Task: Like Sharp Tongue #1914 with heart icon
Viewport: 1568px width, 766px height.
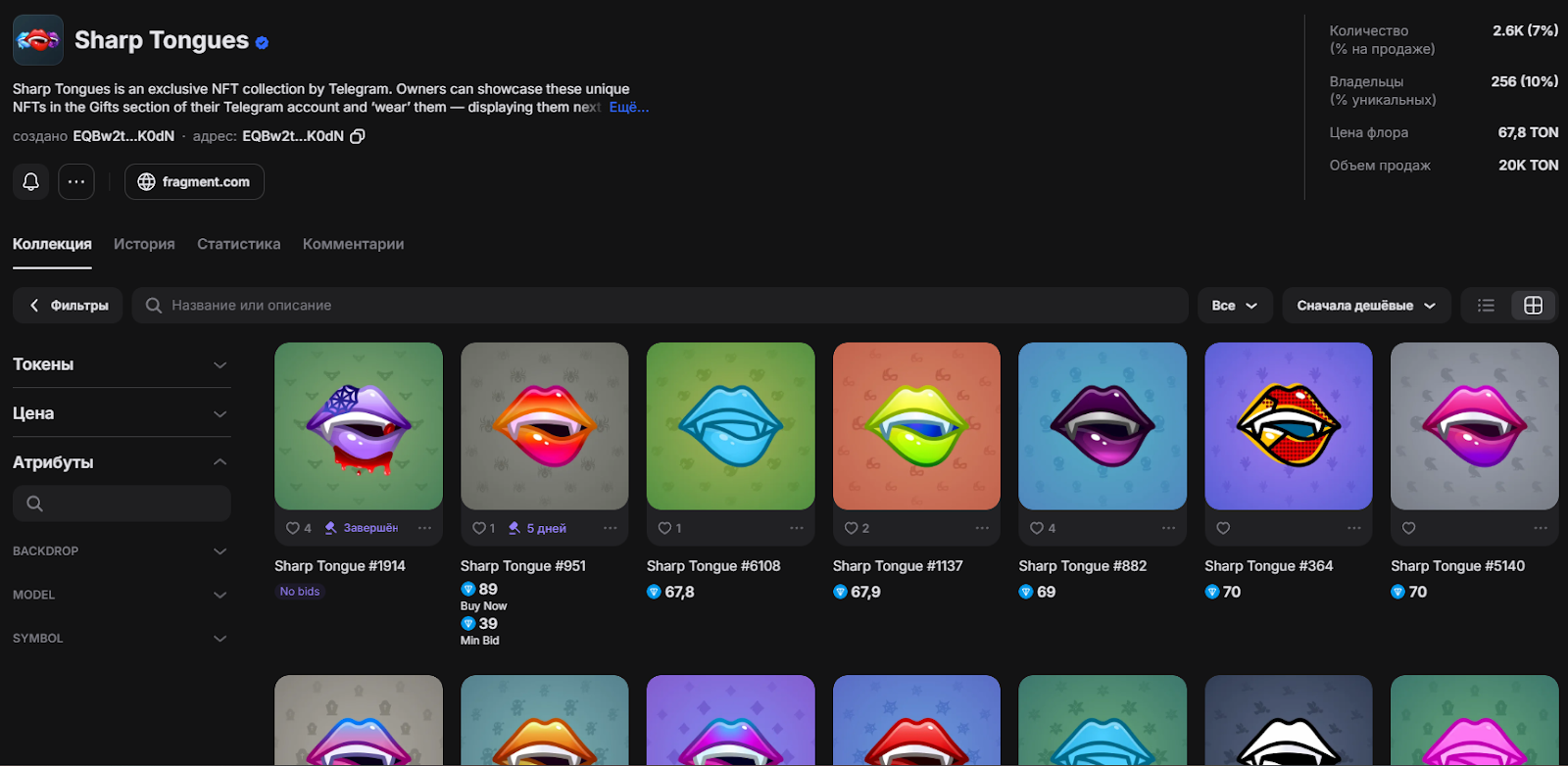Action: (x=292, y=528)
